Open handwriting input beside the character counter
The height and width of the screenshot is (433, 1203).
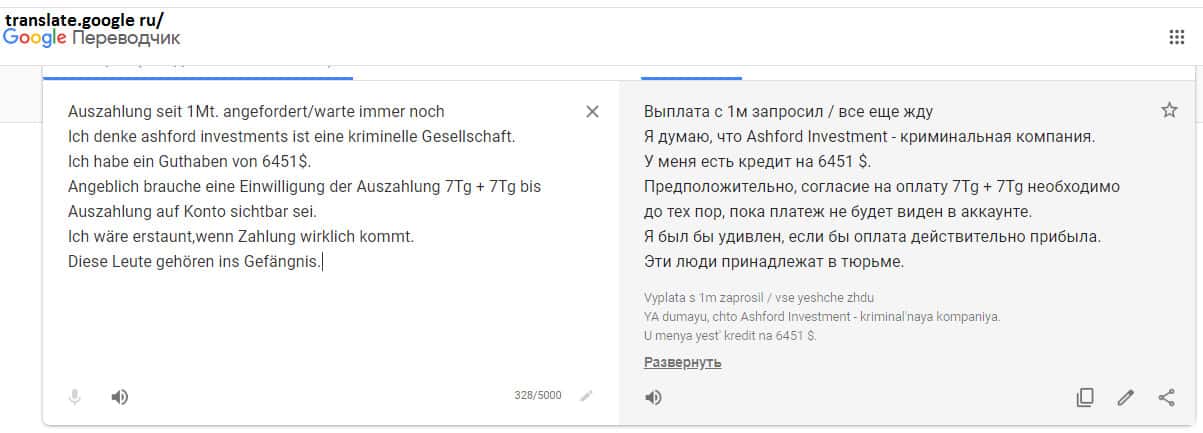coord(586,396)
